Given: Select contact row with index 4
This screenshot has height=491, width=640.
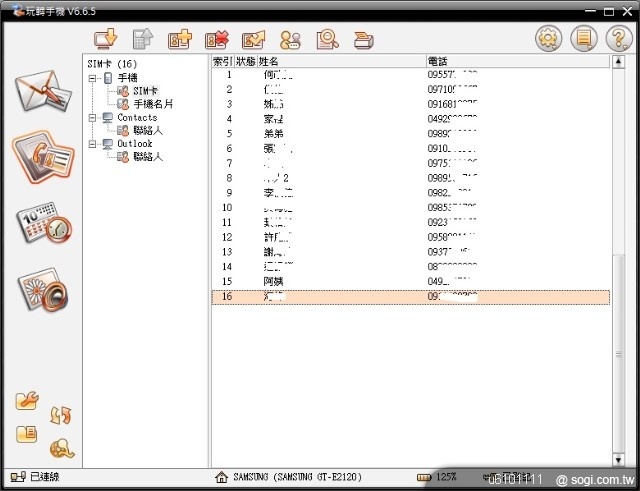Looking at the screenshot, I should pyautogui.click(x=411, y=119).
